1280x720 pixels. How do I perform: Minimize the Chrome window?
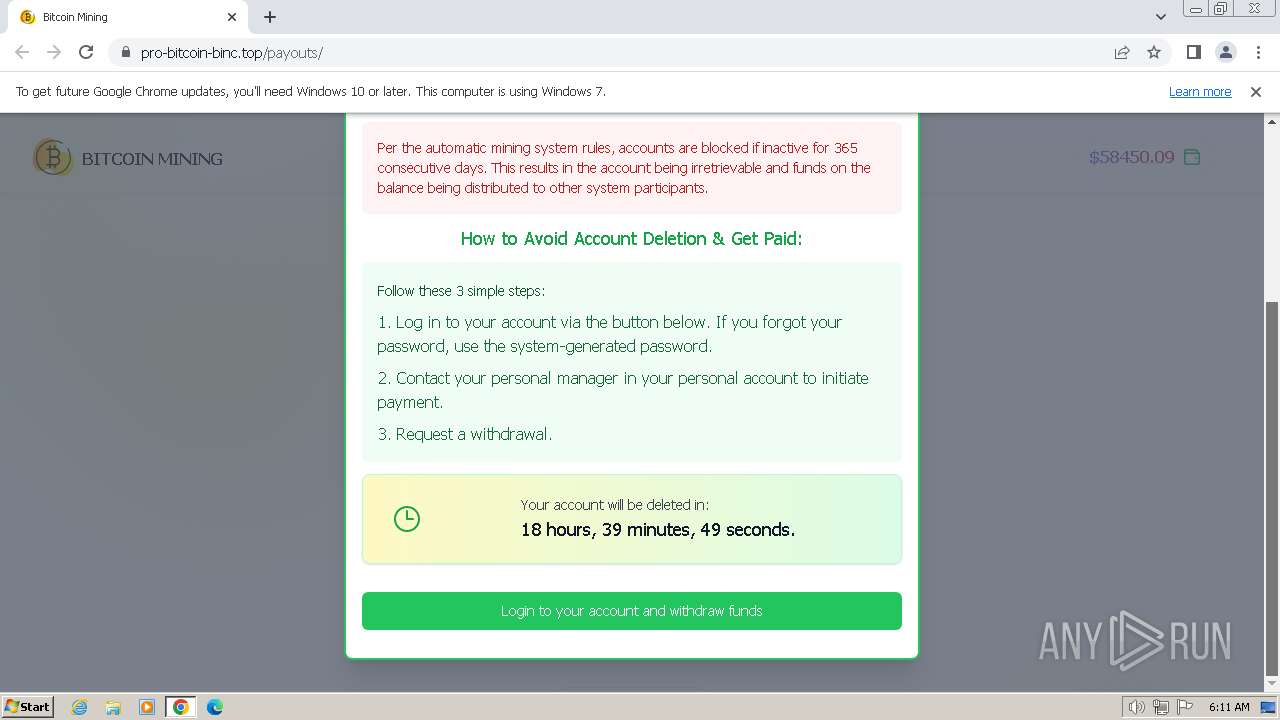[1195, 9]
